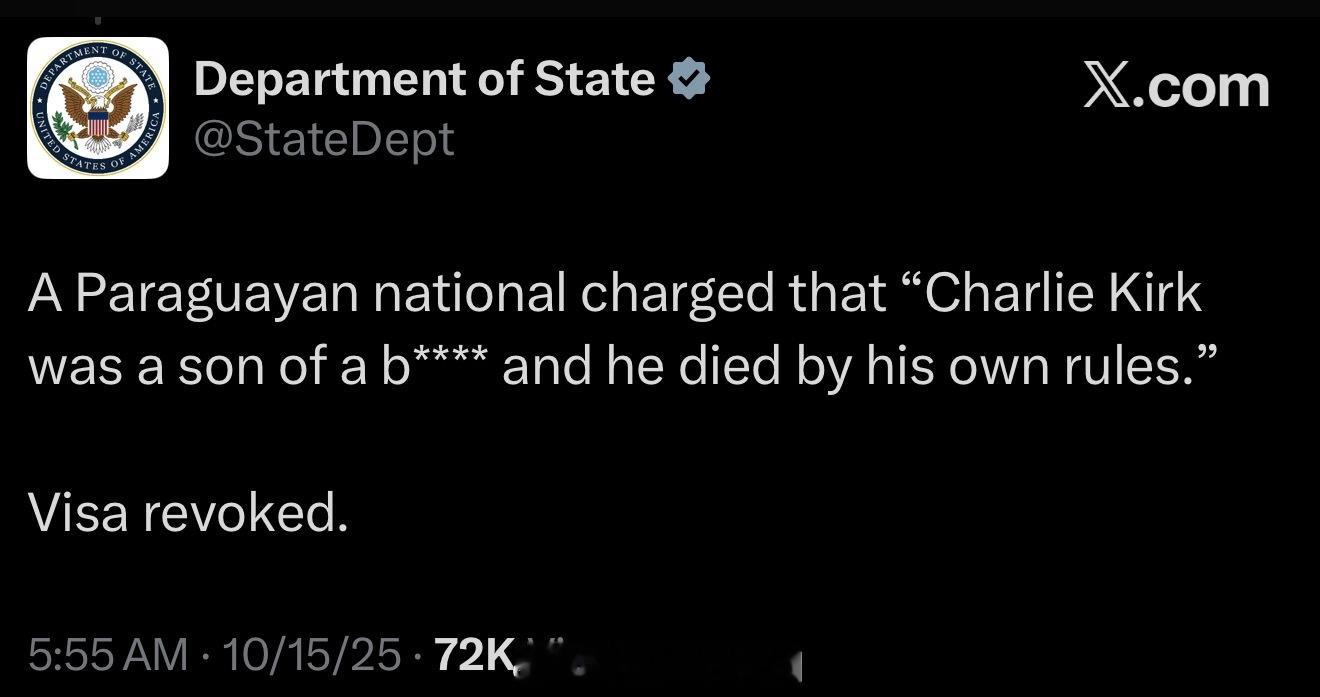Click the Department of State seal avatar
1320x697 pixels.
pos(98,108)
